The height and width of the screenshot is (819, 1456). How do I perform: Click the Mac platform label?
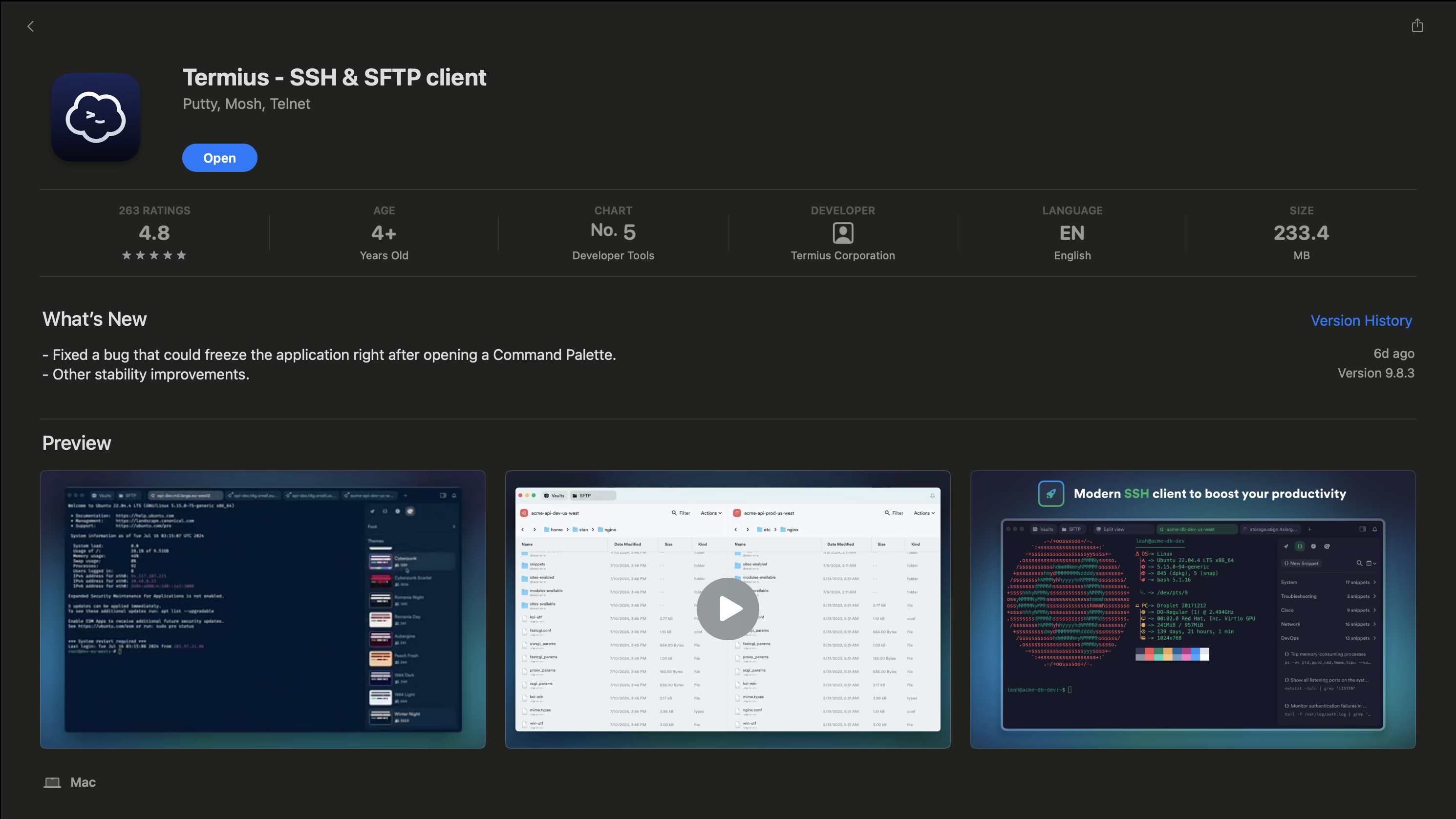coord(83,782)
